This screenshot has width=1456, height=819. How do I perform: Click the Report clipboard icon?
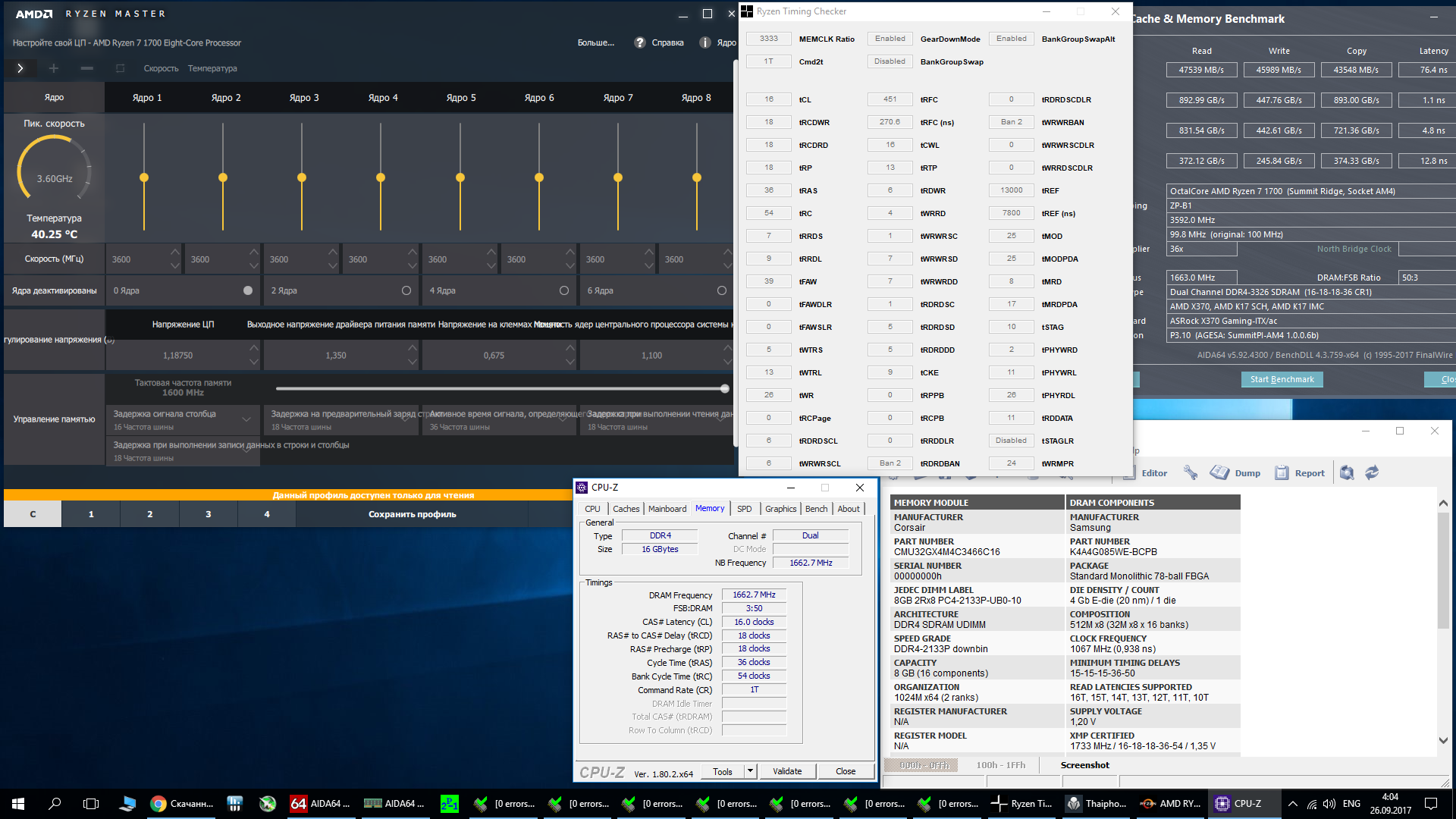click(x=1282, y=472)
